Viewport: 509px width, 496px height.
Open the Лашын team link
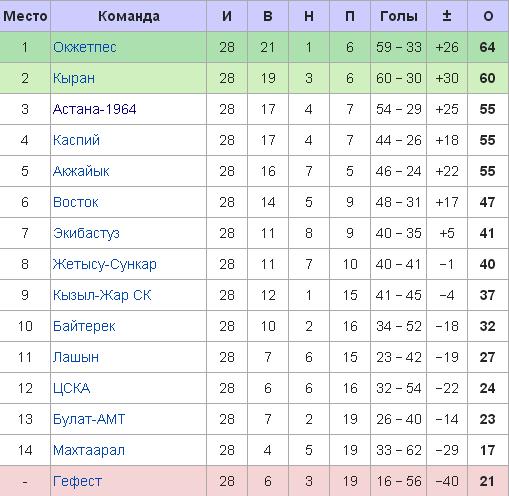(76, 357)
